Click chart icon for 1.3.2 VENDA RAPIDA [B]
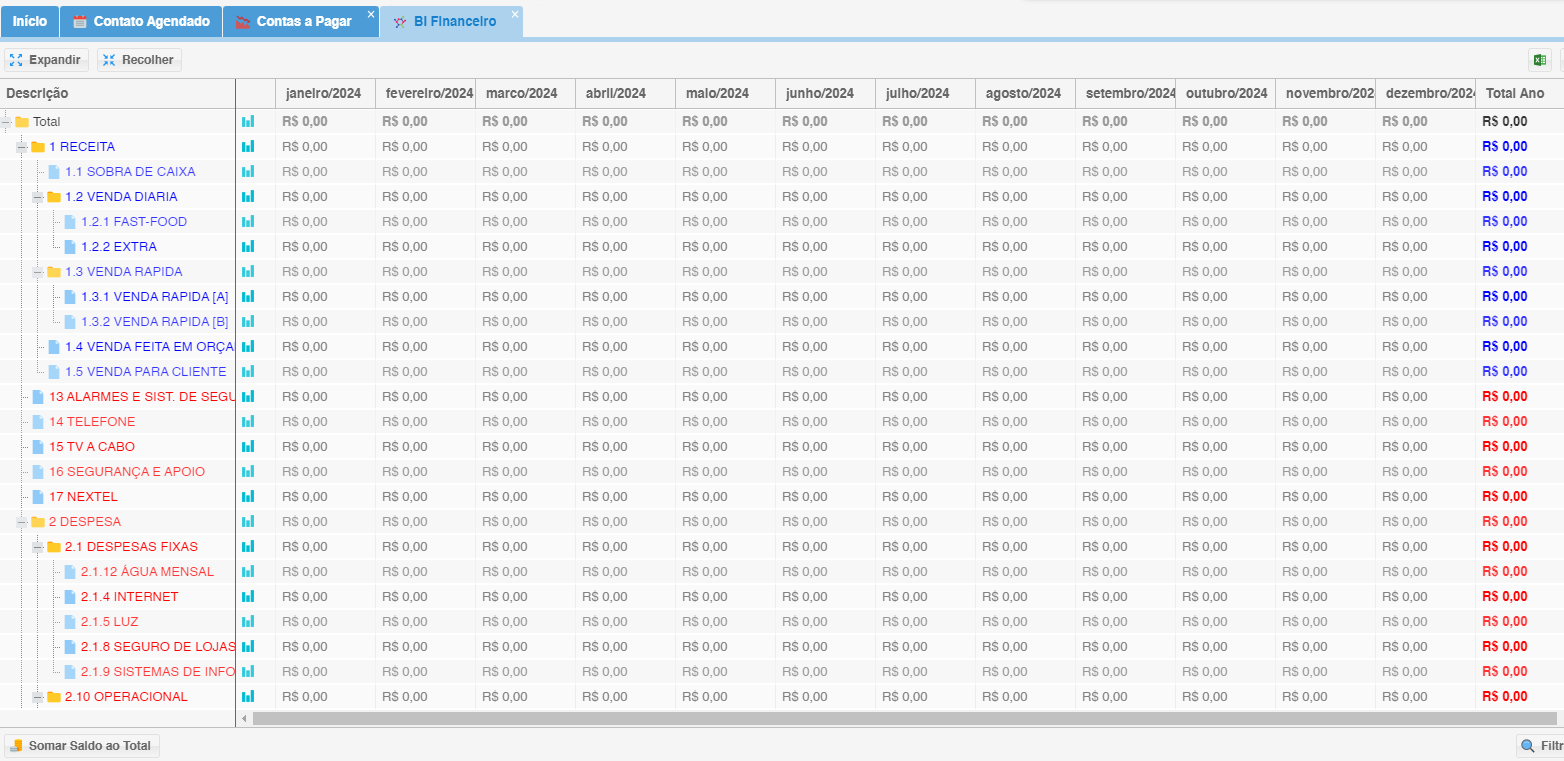 coord(248,321)
